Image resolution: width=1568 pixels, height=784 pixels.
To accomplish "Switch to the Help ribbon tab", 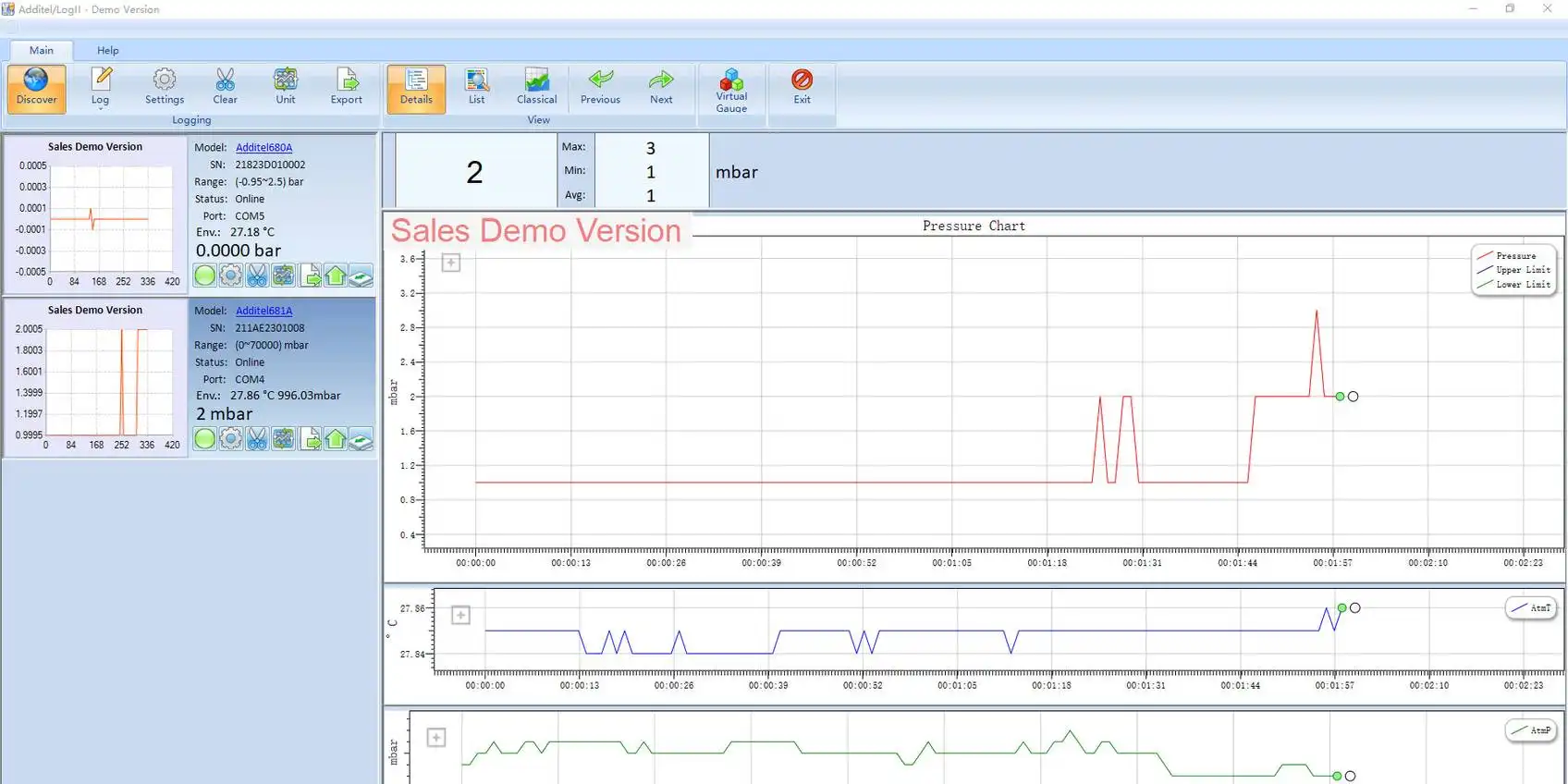I will pyautogui.click(x=108, y=50).
